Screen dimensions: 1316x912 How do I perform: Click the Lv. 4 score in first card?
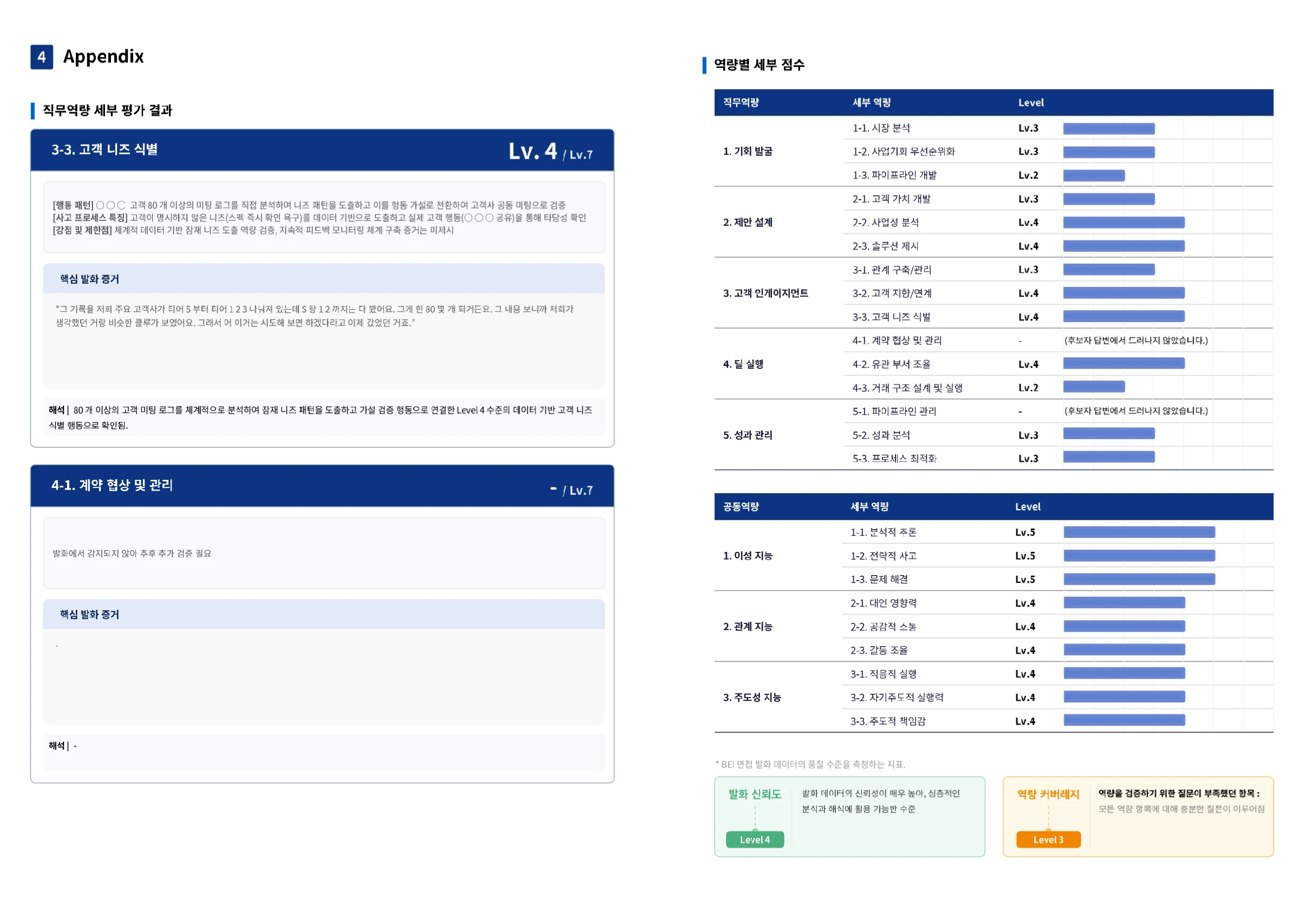pos(532,151)
